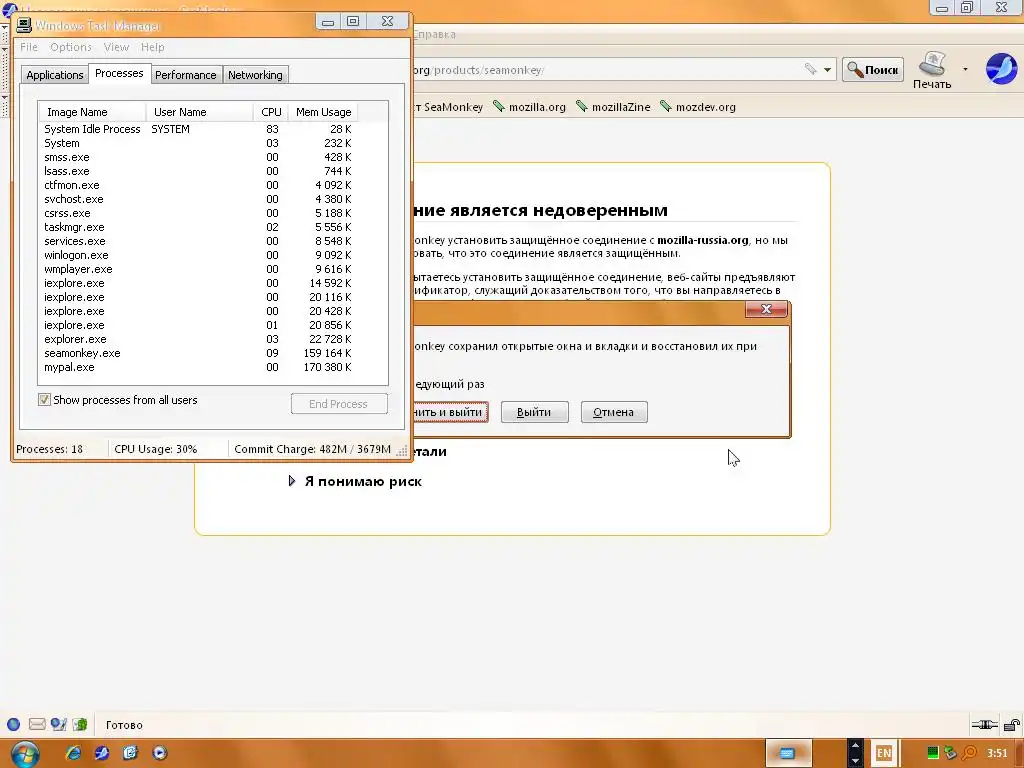The height and width of the screenshot is (768, 1024).
Task: Open Address Book icon in SeaMonkey status bar
Action: click(80, 724)
